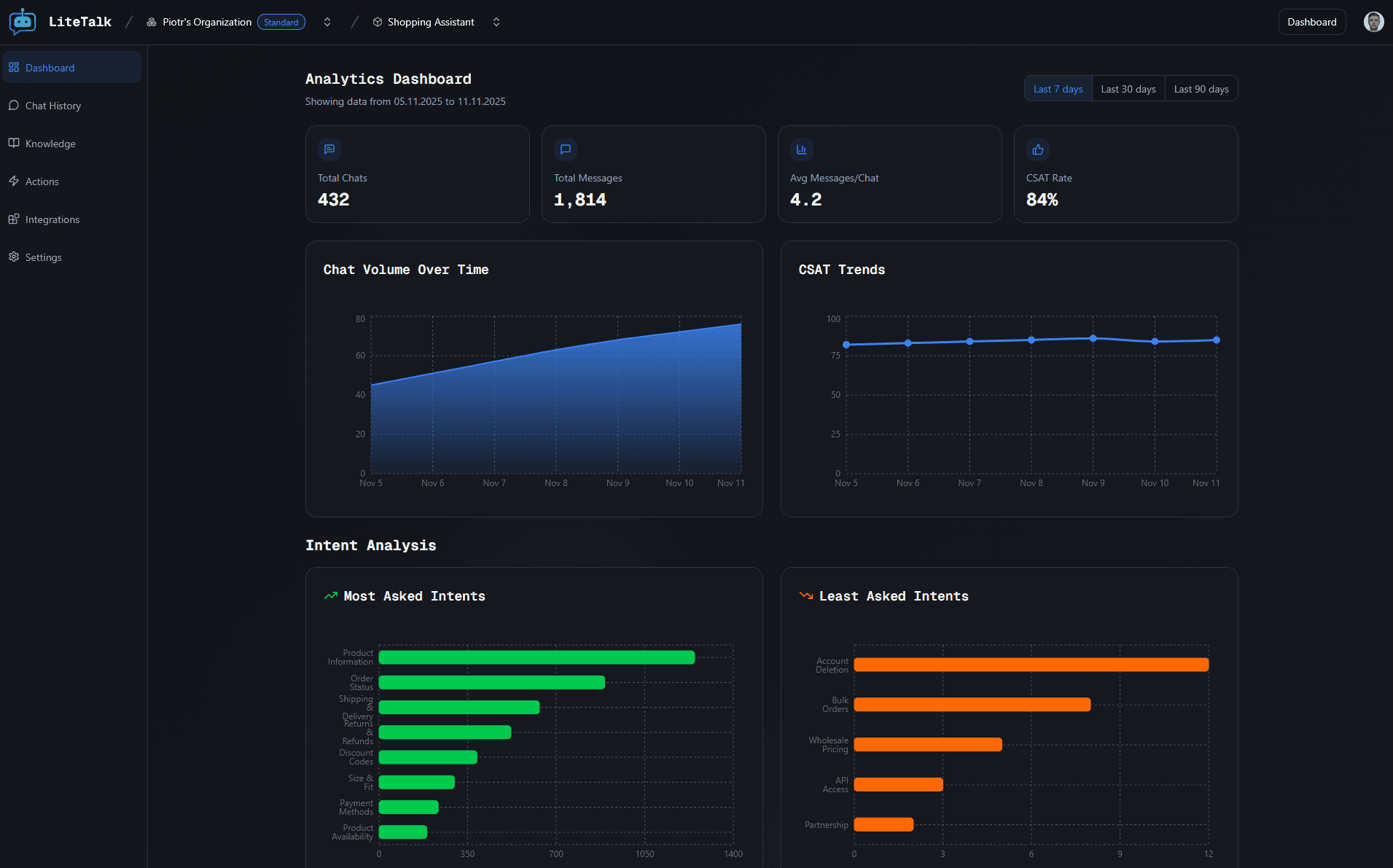Open the Knowledge section via its book icon

click(14, 143)
